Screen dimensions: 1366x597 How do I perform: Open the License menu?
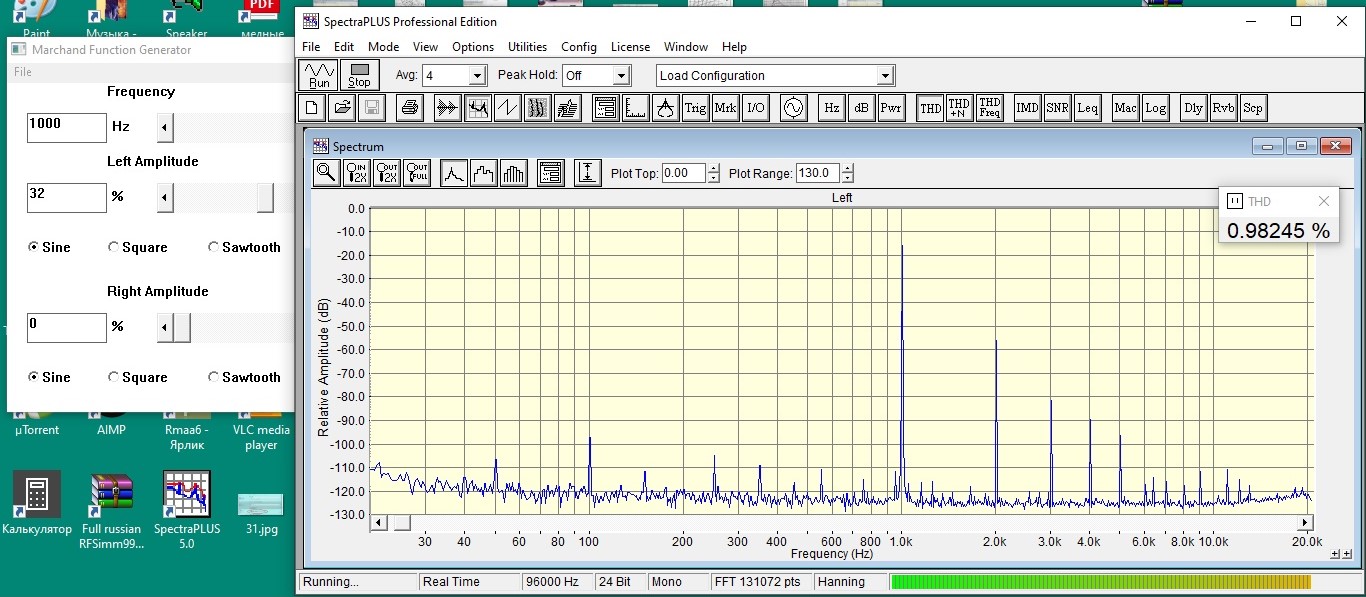[x=630, y=47]
